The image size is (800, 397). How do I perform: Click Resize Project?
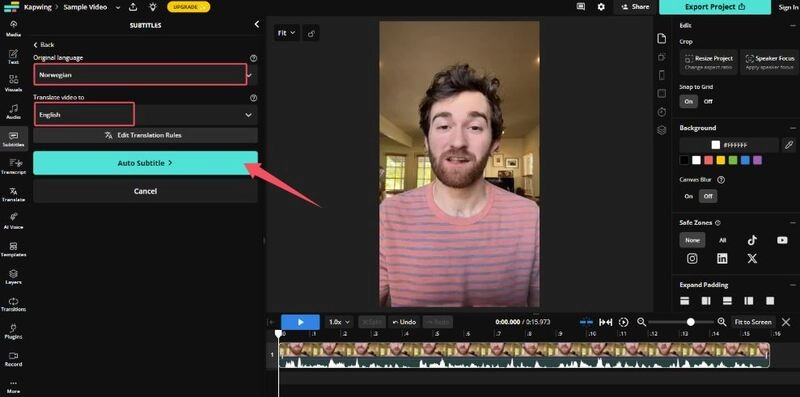(709, 62)
